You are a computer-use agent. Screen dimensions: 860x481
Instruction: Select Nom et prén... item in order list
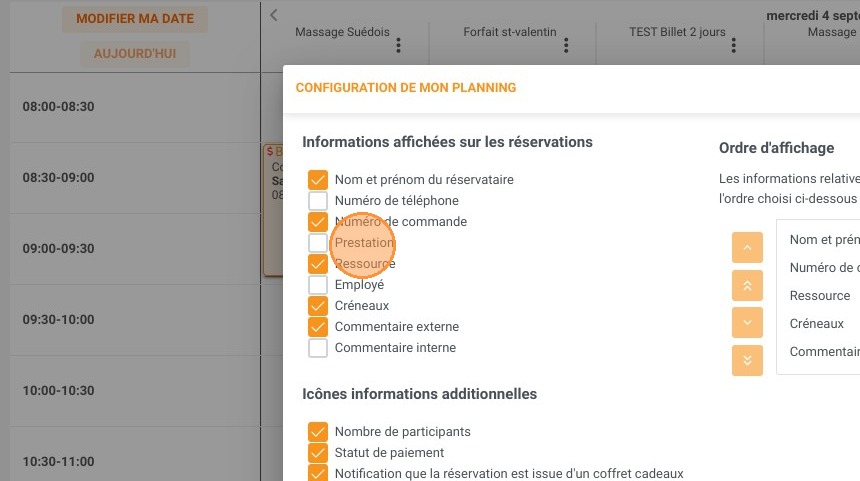coord(824,240)
